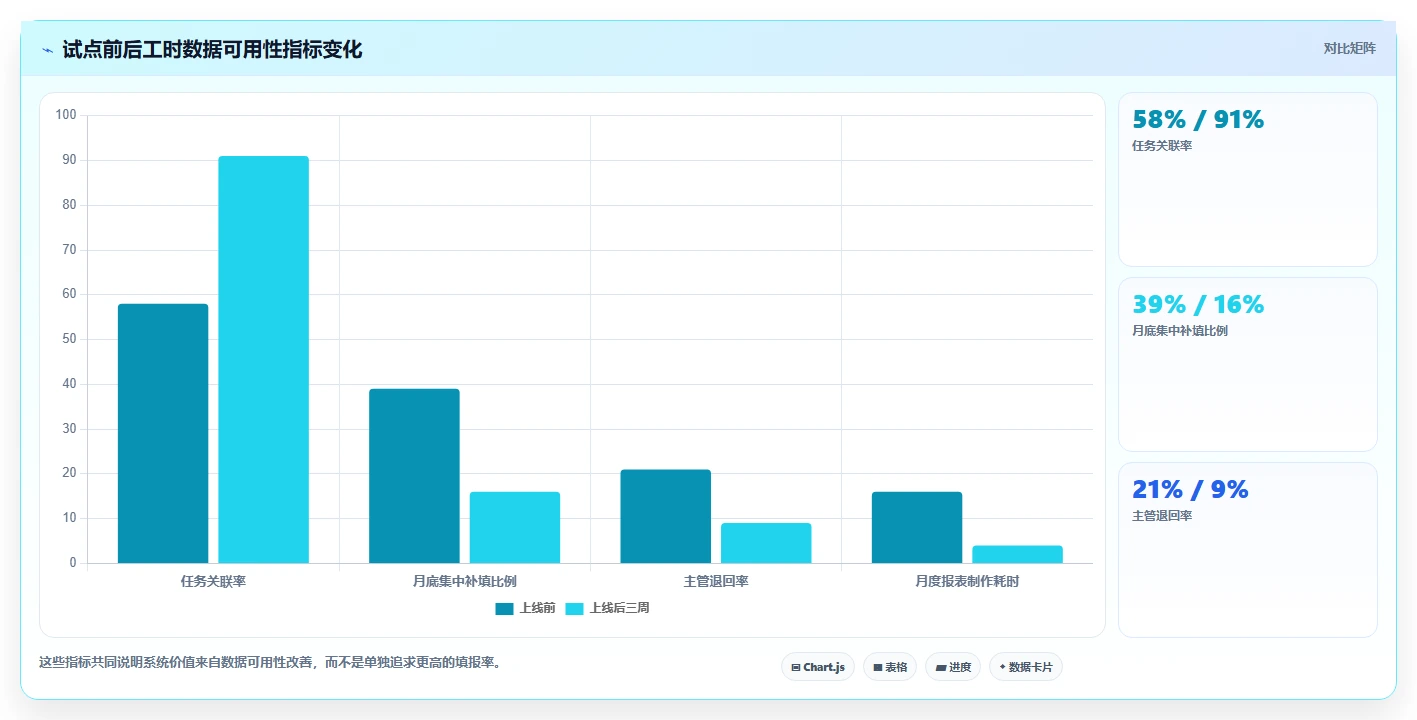Click the 50 y-axis tick label

tap(69, 339)
